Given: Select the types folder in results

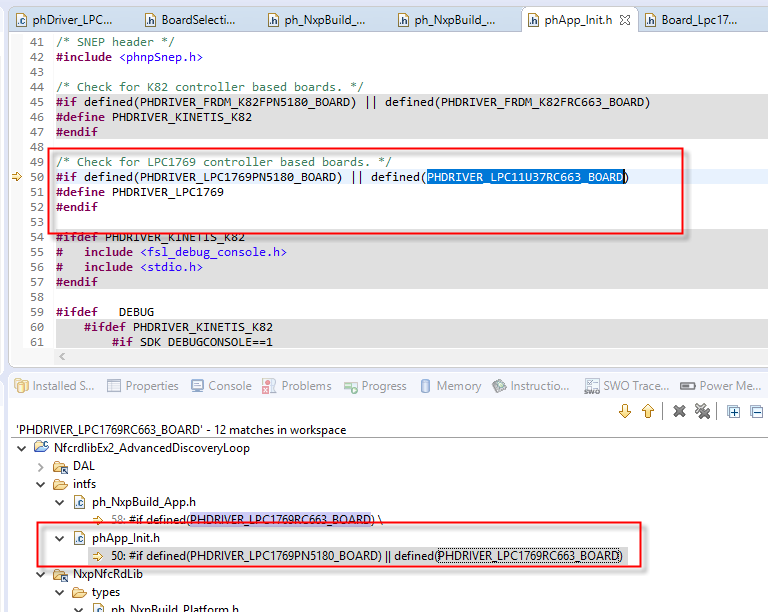Looking at the screenshot, I should [x=106, y=592].
